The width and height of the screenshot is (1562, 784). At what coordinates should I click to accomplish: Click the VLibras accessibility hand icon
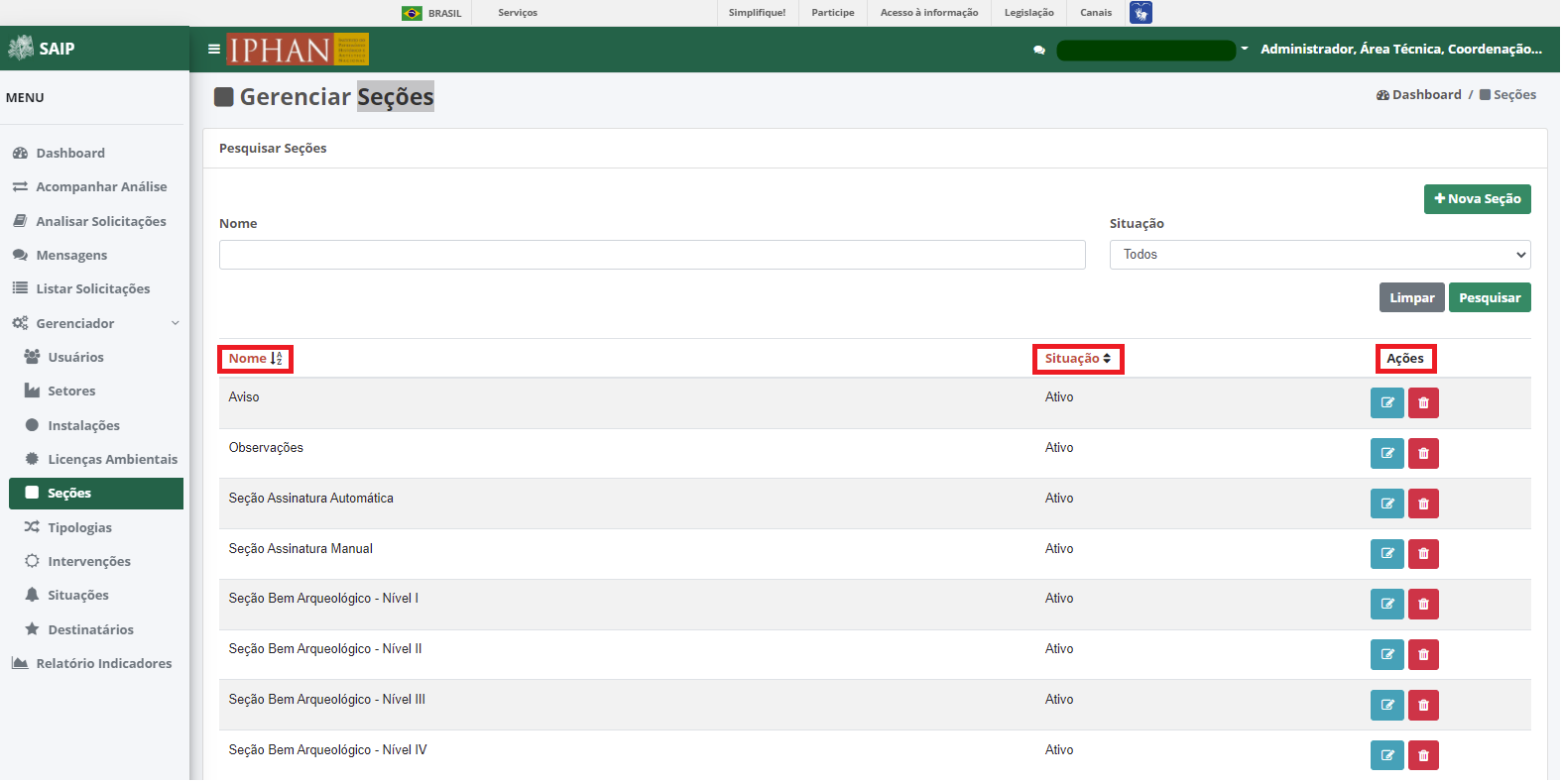click(1141, 13)
